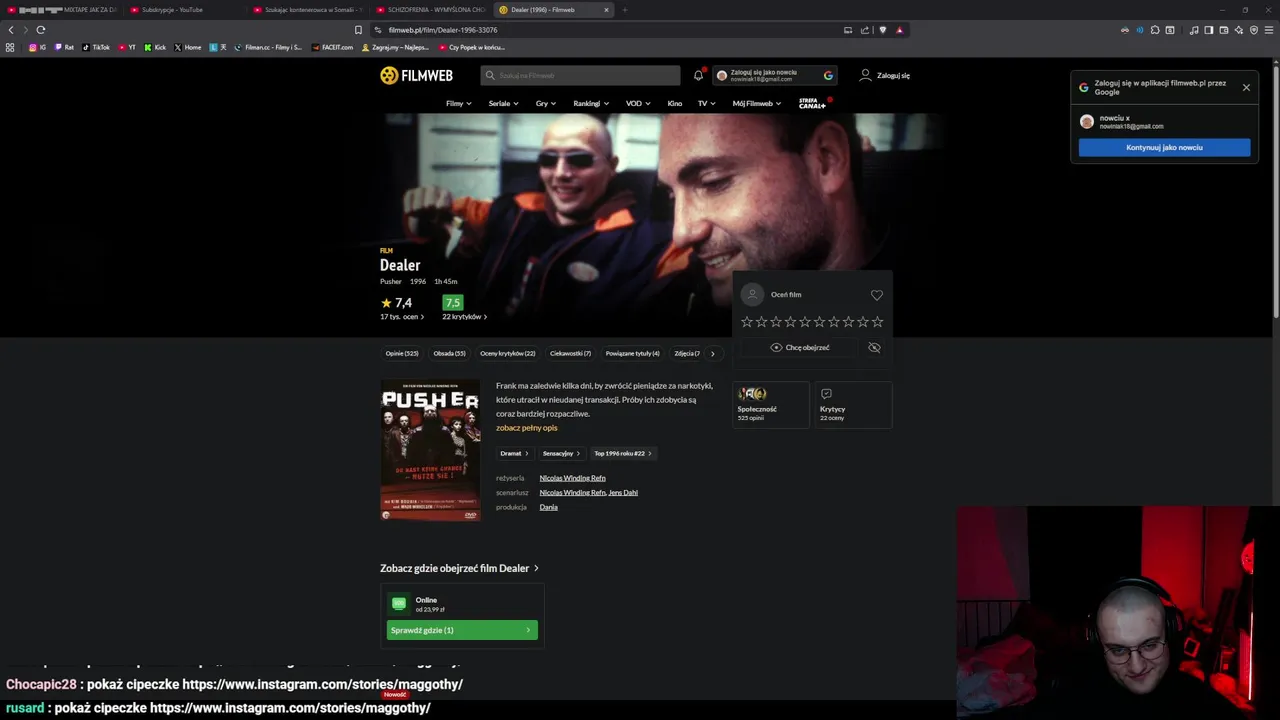Image resolution: width=1280 pixels, height=720 pixels.
Task: Reload the page
Action: click(41, 30)
